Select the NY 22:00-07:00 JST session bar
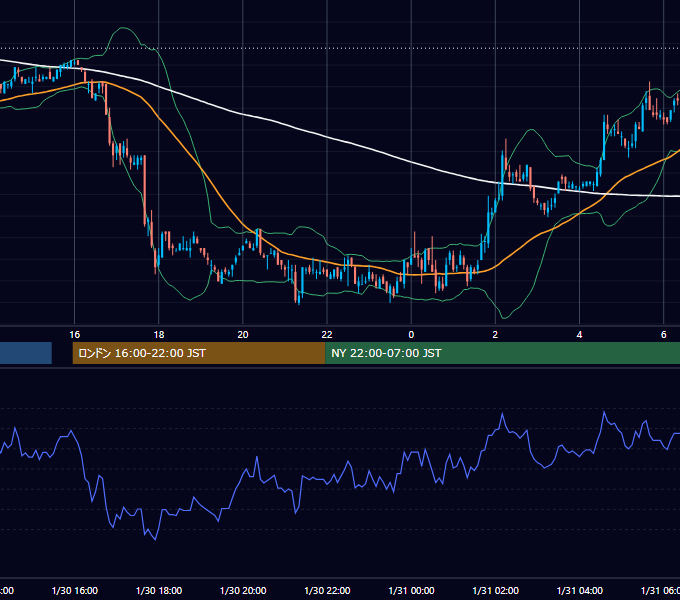Image resolution: width=680 pixels, height=600 pixels. pyautogui.click(x=503, y=353)
